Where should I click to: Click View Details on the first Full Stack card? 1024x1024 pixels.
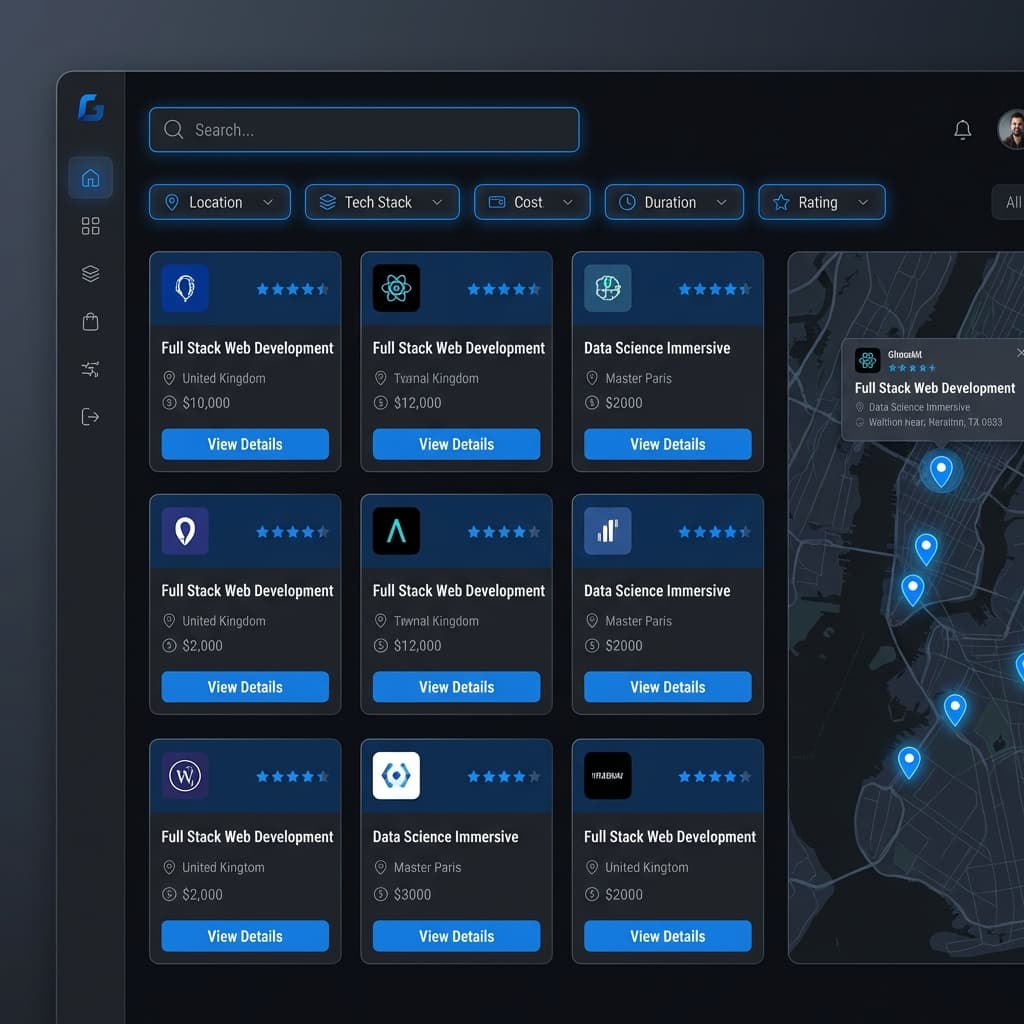coord(244,444)
